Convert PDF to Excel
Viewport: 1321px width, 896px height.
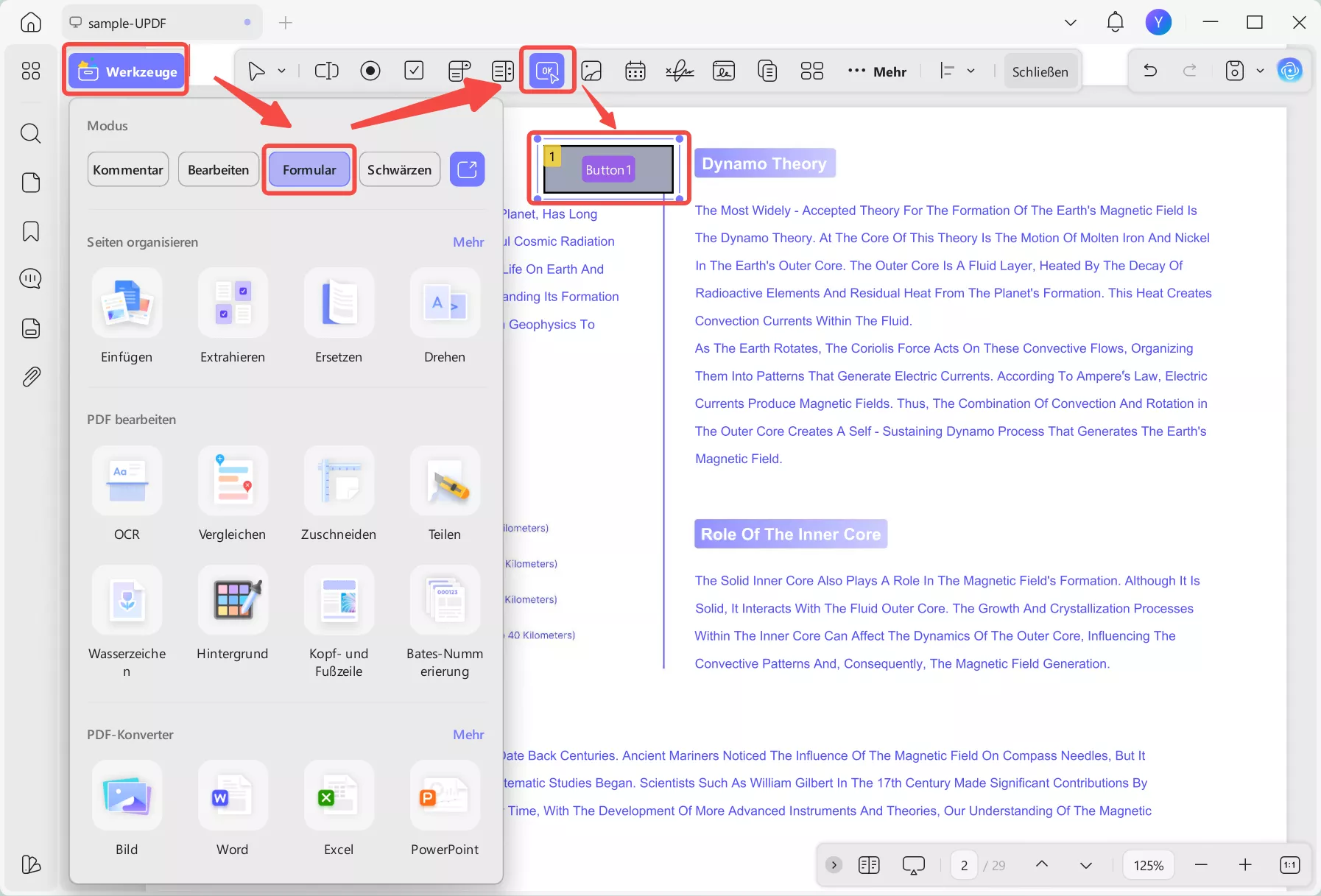tap(339, 808)
